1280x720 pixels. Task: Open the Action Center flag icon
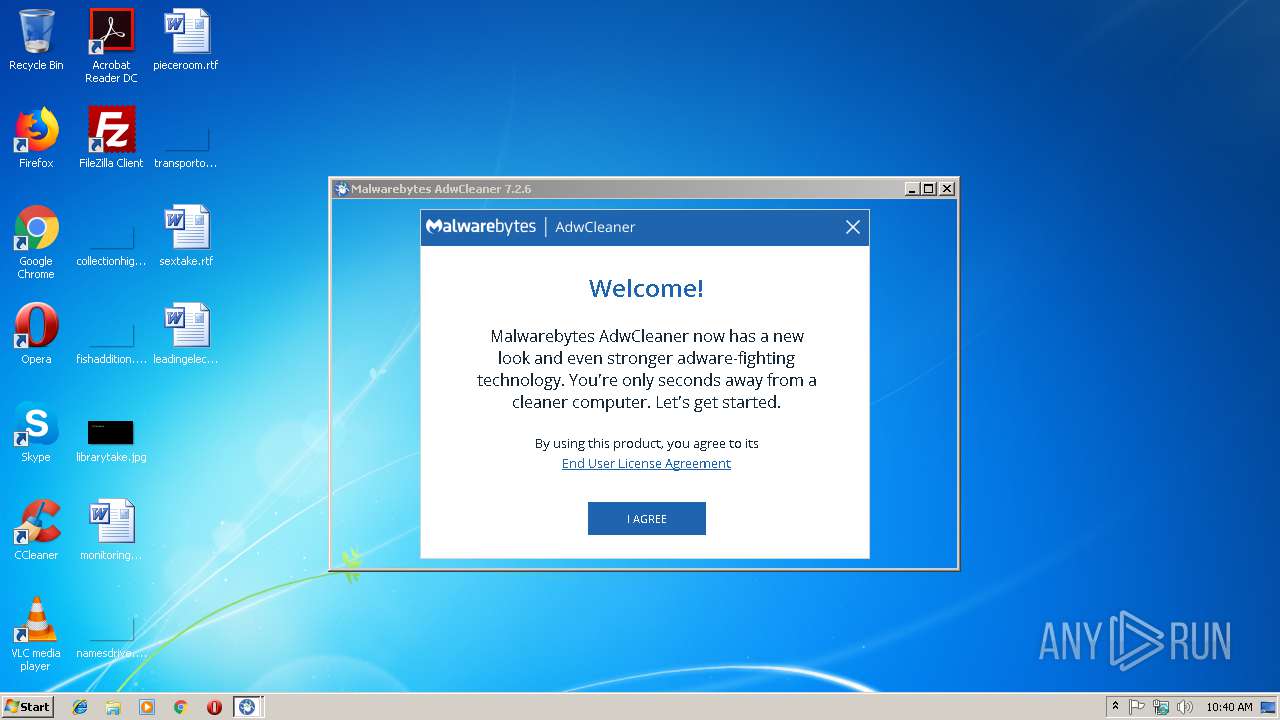(x=1137, y=706)
